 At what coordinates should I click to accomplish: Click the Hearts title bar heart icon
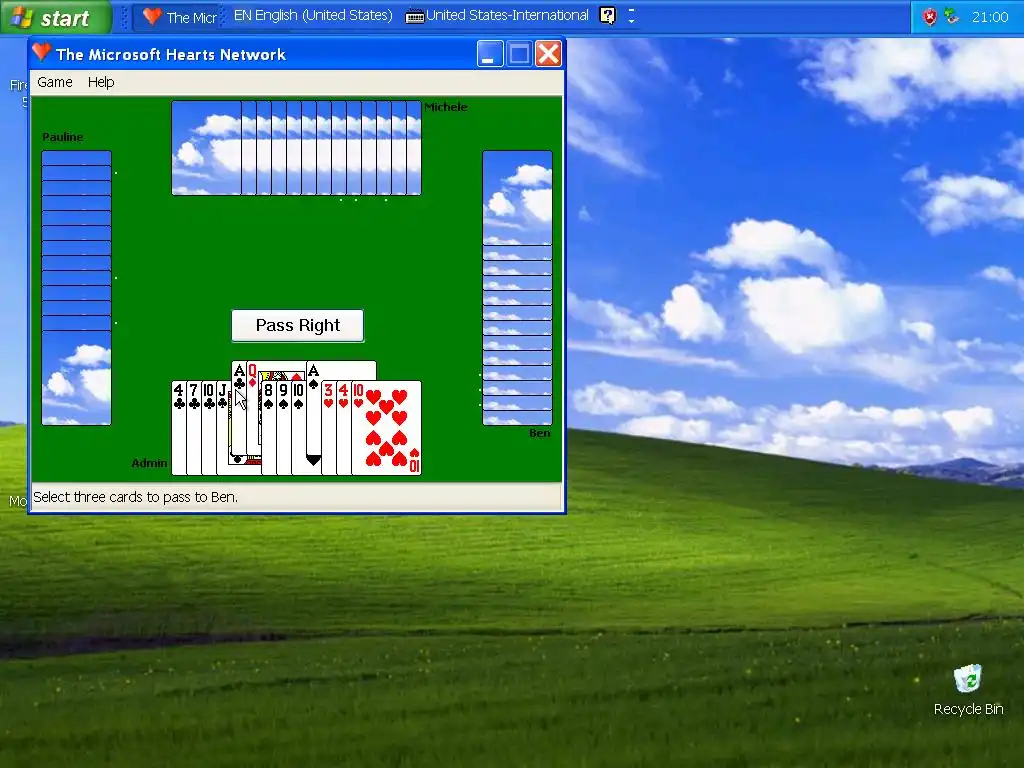coord(41,52)
